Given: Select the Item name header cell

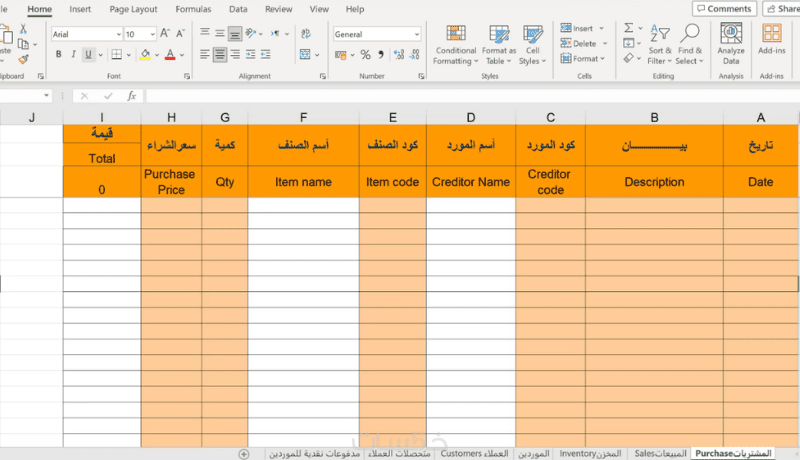Looking at the screenshot, I should coord(304,182).
